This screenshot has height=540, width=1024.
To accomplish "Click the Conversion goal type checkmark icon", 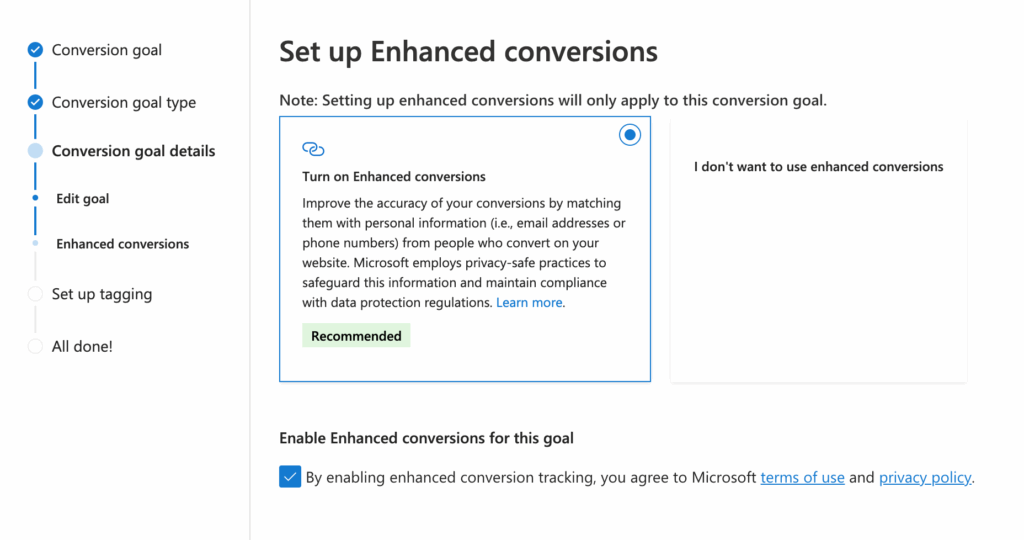I will coord(35,103).
